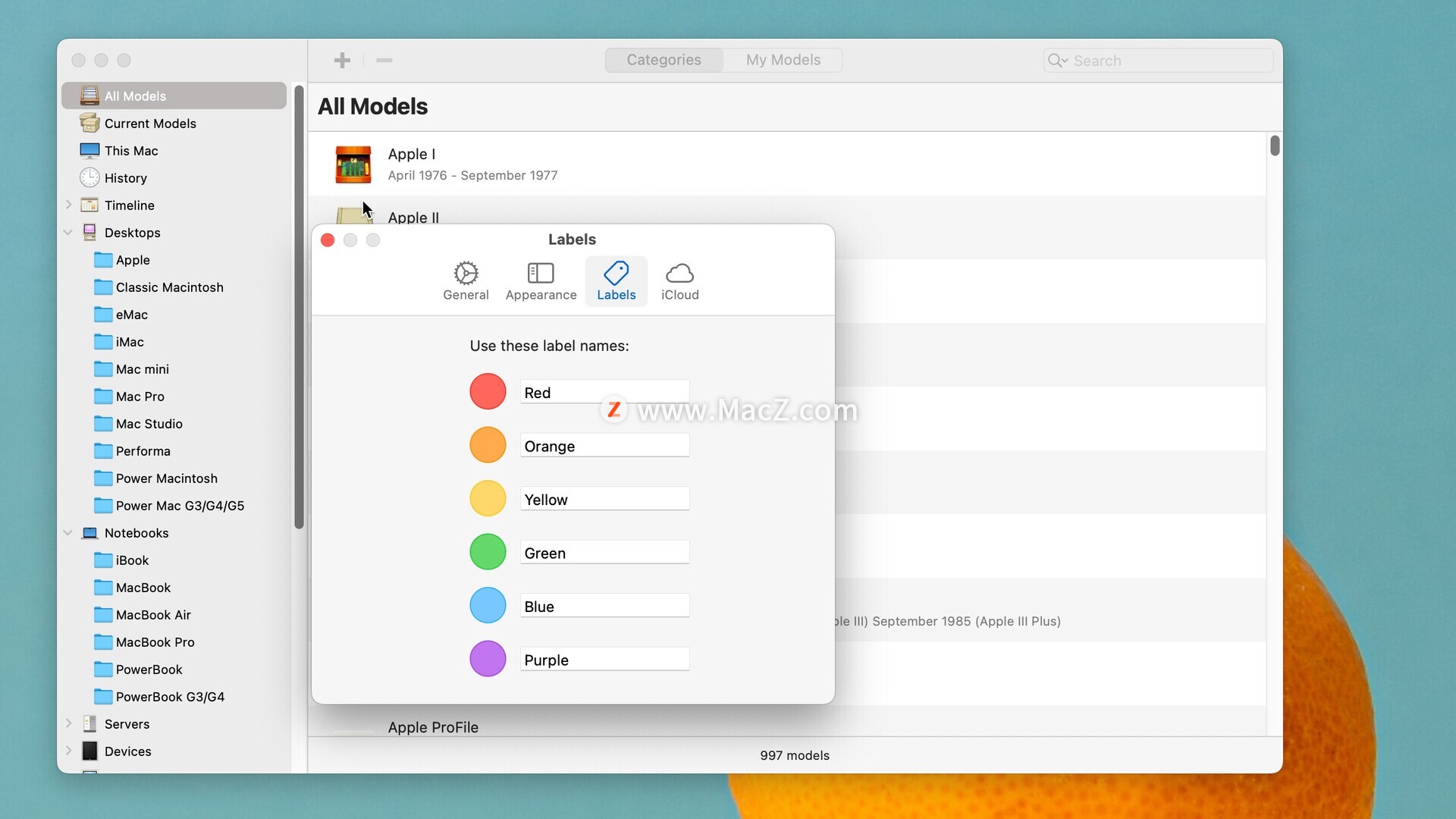This screenshot has width=1456, height=819.
Task: Click the purple label color circle
Action: click(488, 659)
